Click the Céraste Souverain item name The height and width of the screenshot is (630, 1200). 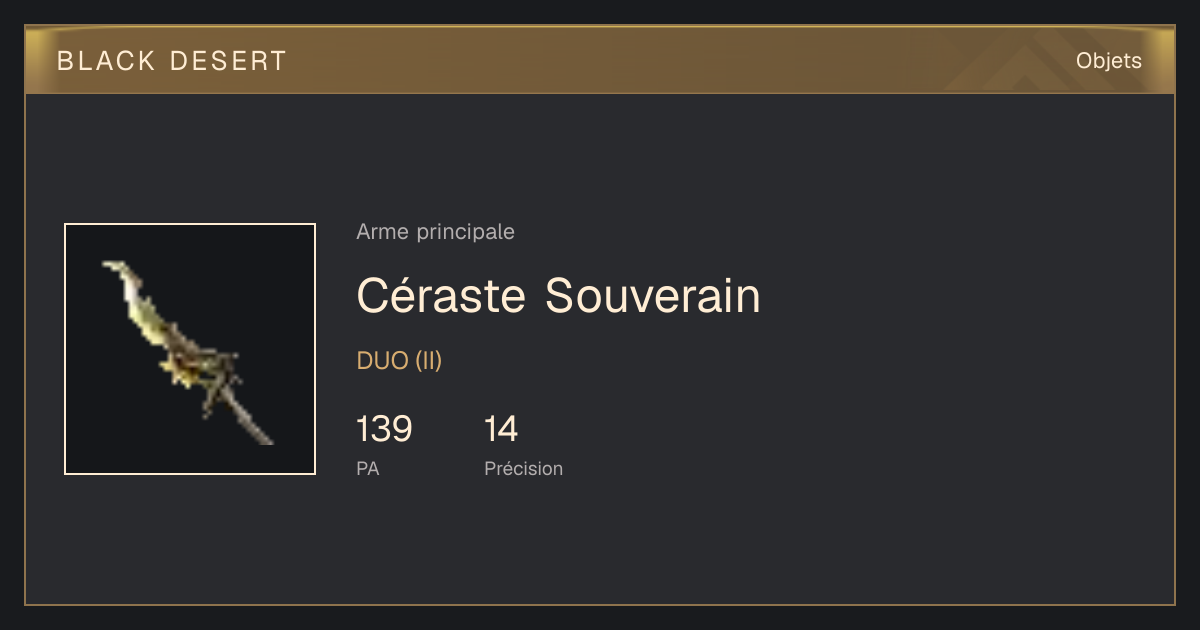click(558, 296)
